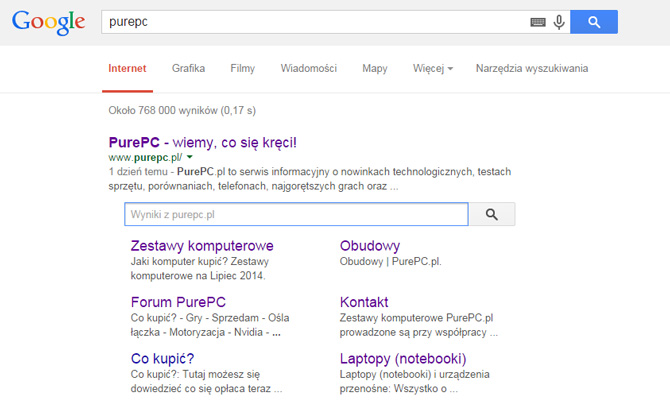Expand the green arrow next to www.purepc.pl
The width and height of the screenshot is (670, 410).
[x=190, y=157]
